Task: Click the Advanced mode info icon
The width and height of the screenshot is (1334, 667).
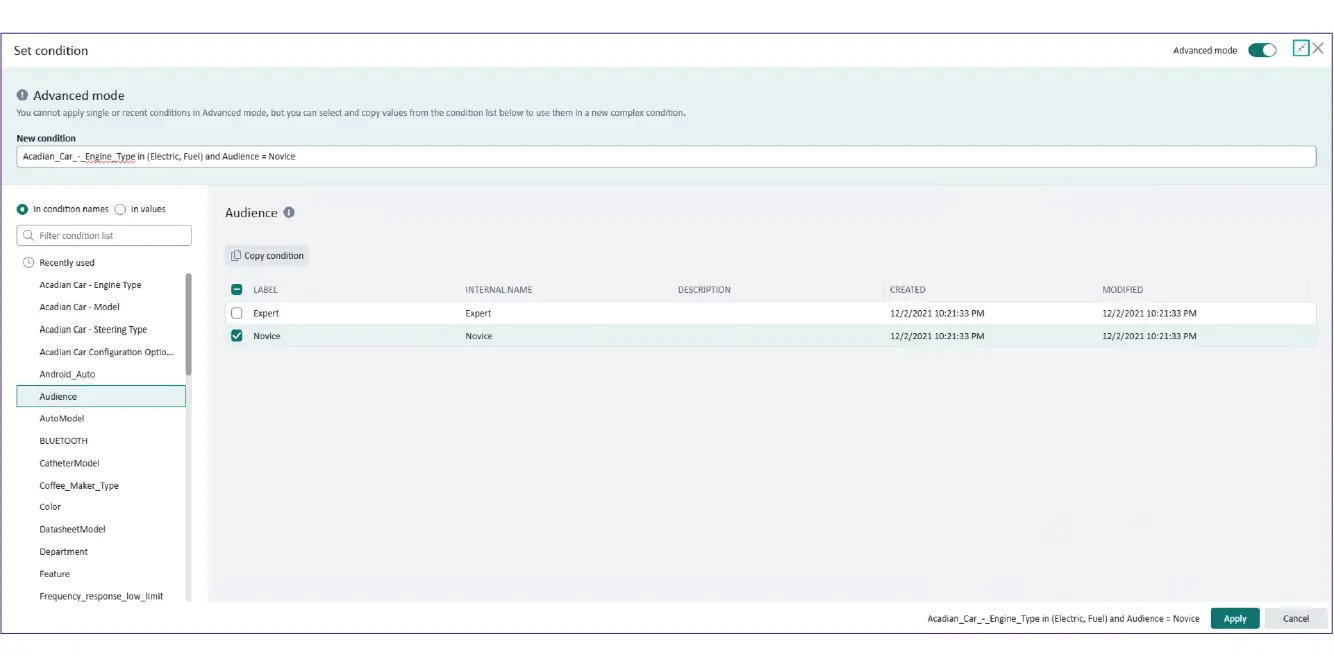Action: coord(22,96)
